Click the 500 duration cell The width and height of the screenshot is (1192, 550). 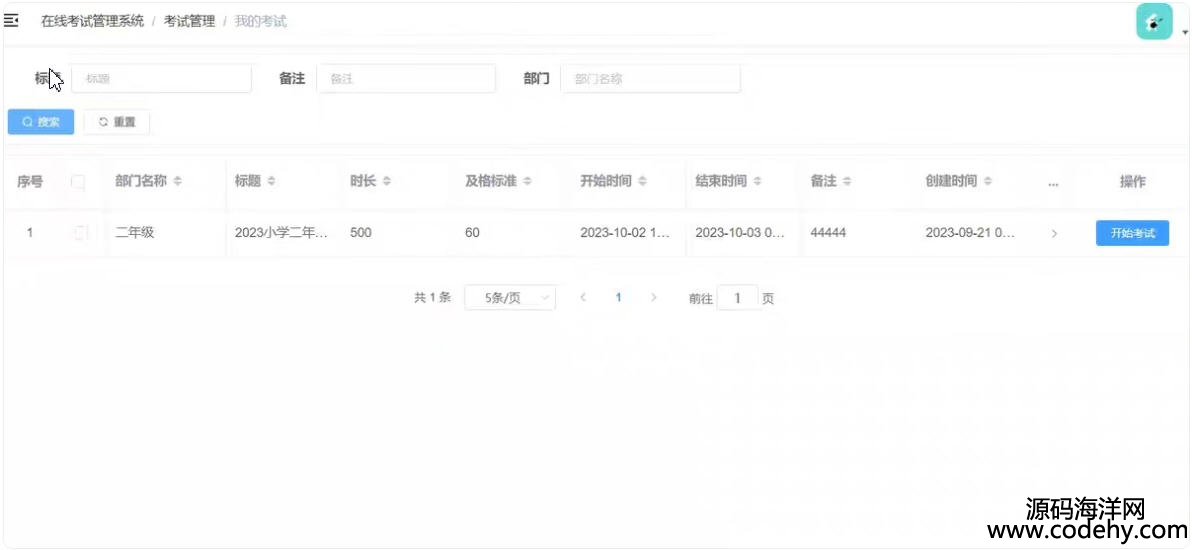(x=361, y=233)
